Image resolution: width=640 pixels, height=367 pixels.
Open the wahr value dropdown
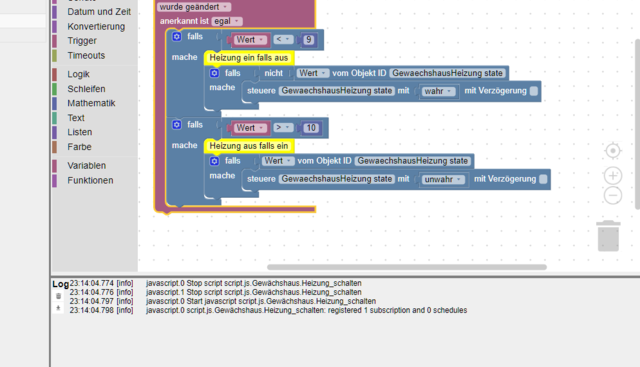[x=439, y=91]
